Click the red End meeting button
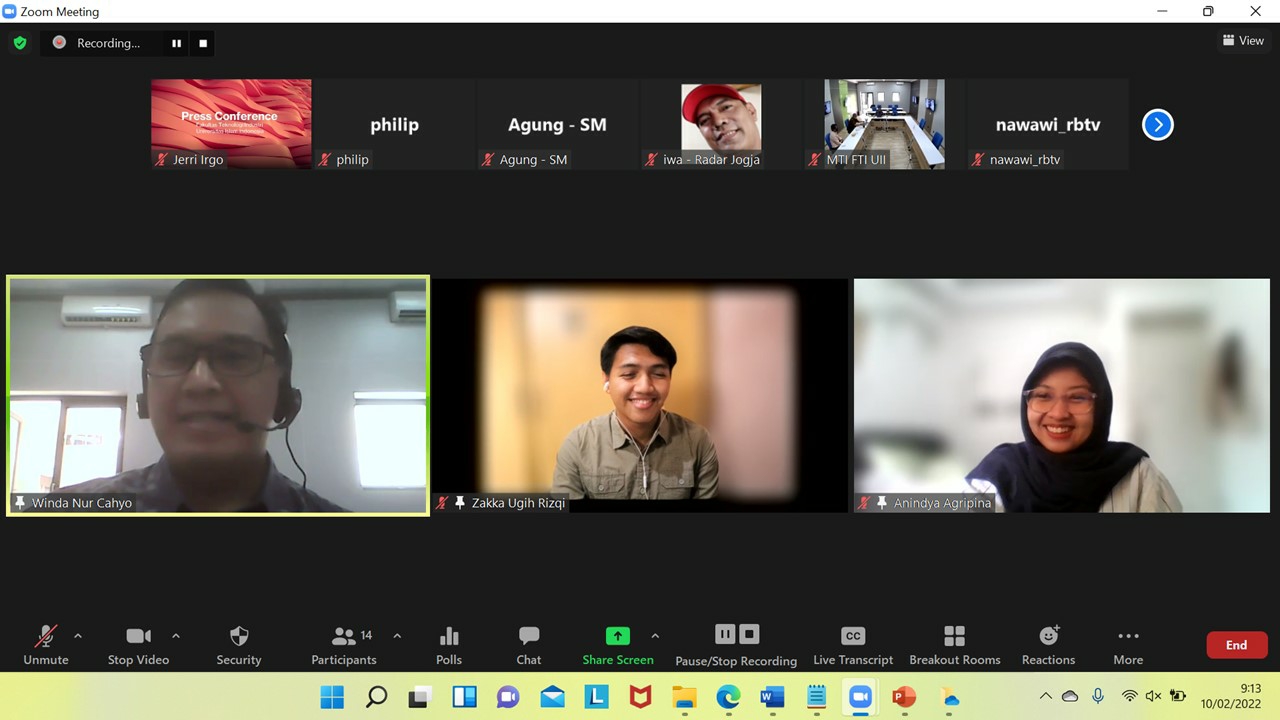Screen dimensions: 1280x720 (1236, 645)
